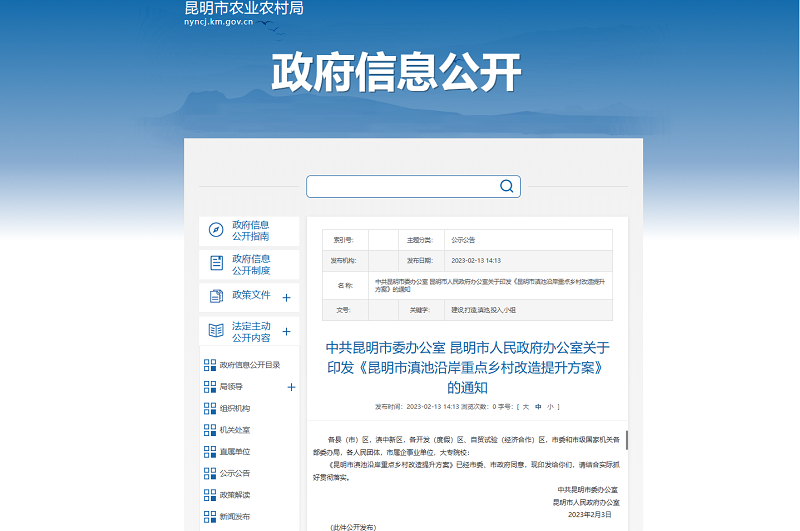Open the 直属单位 menu item

coord(235,452)
